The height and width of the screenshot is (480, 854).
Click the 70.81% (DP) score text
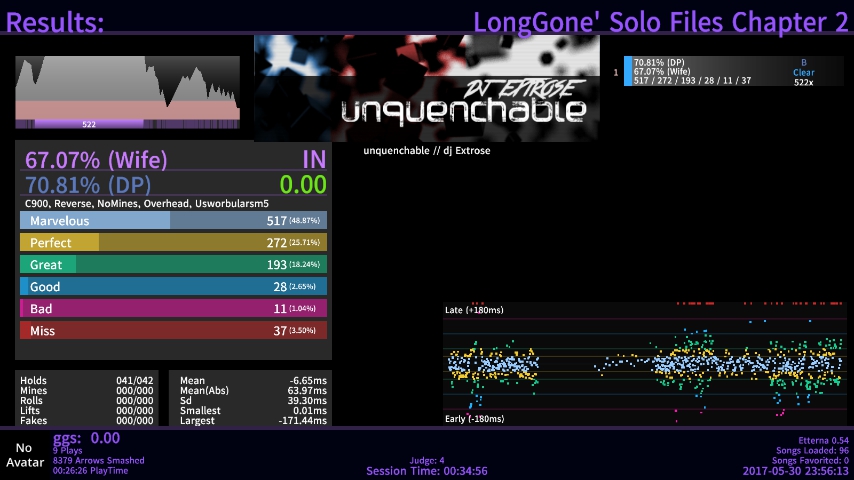click(89, 184)
